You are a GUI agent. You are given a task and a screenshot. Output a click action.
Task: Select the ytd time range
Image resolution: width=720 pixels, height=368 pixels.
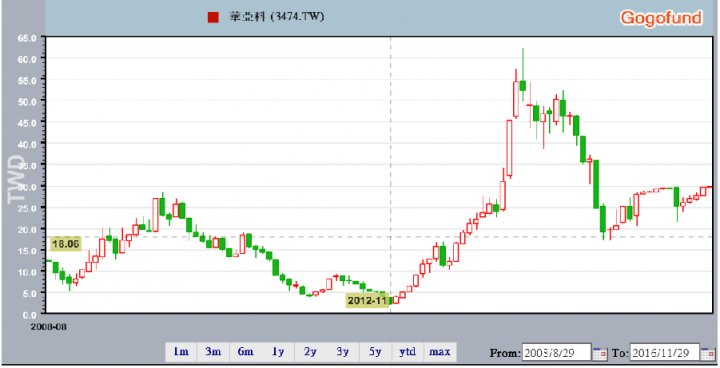407,352
